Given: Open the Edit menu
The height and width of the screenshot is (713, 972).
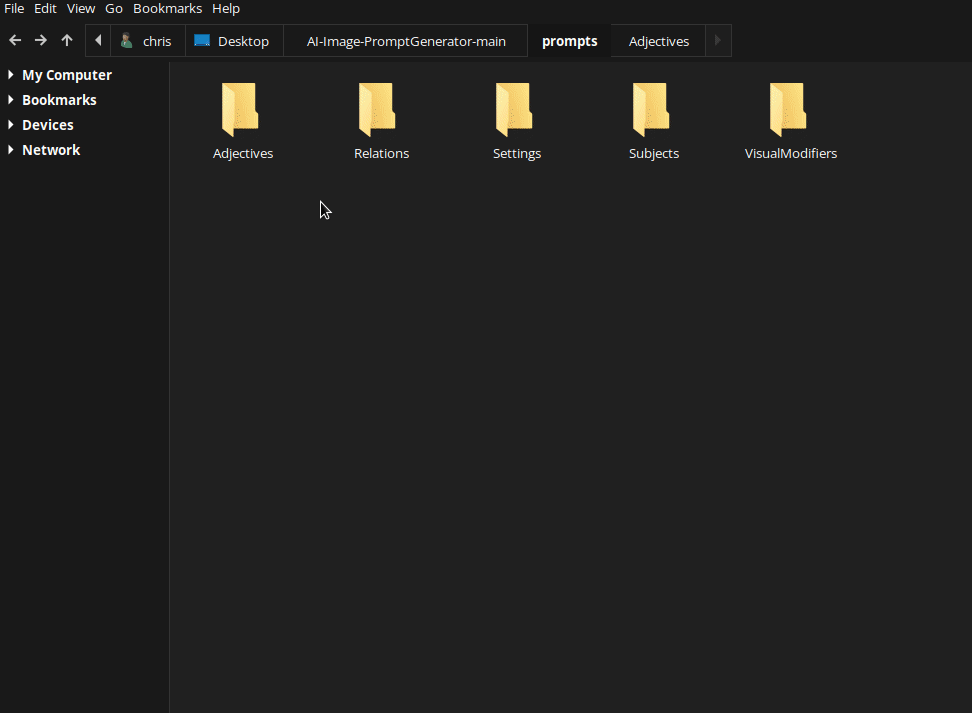Looking at the screenshot, I should (x=45, y=9).
